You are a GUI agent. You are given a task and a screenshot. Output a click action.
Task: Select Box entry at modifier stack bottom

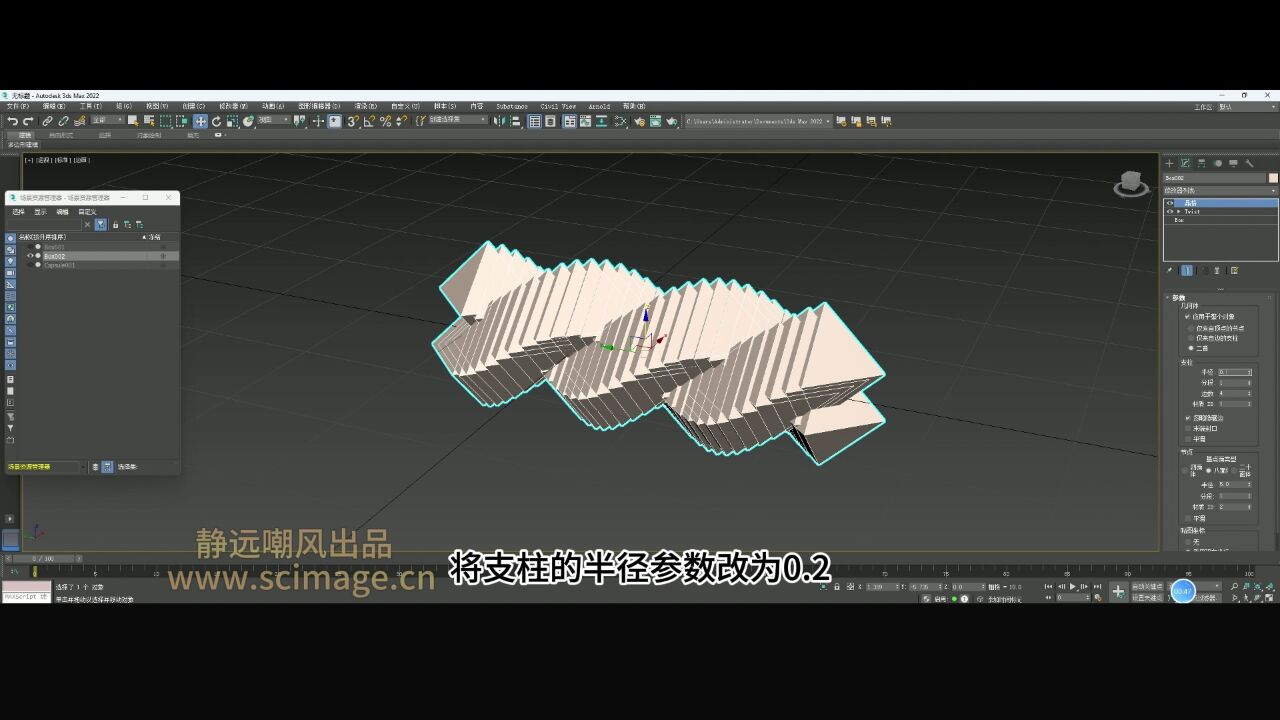pos(1179,220)
